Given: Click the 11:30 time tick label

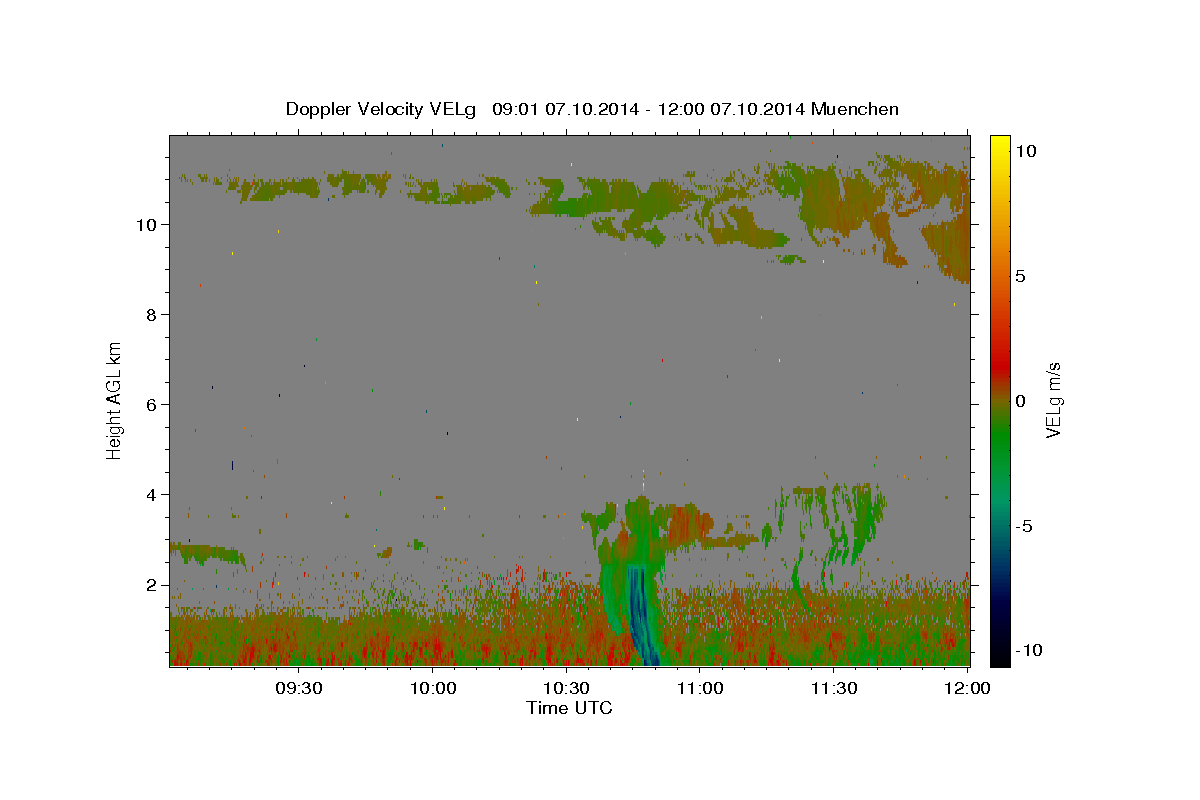Looking at the screenshot, I should tap(833, 688).
